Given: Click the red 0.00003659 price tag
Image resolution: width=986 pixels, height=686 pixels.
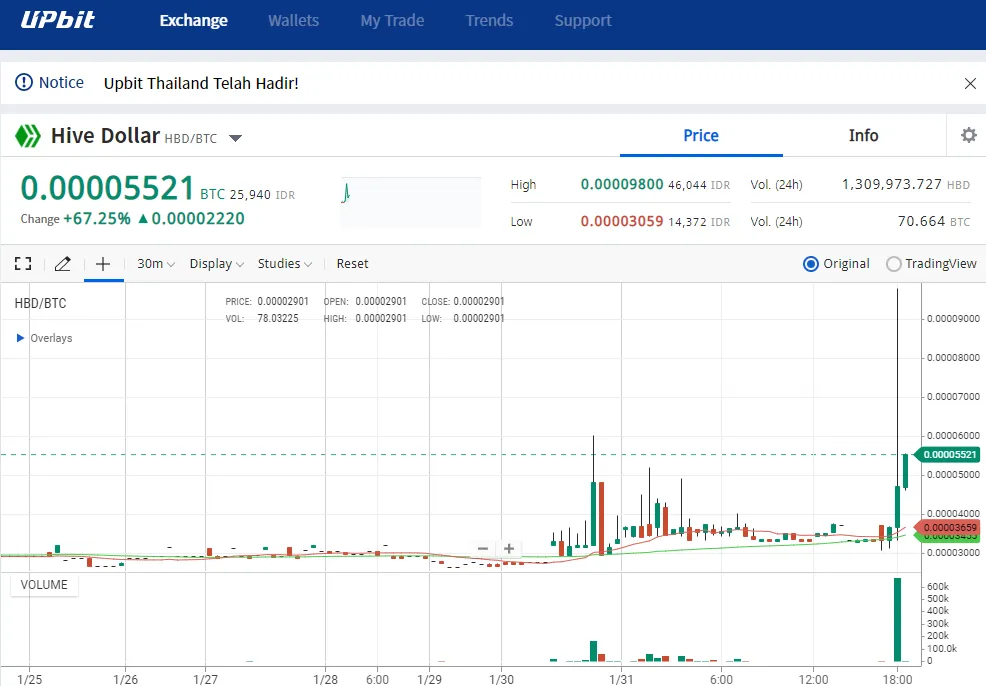Looking at the screenshot, I should (947, 528).
